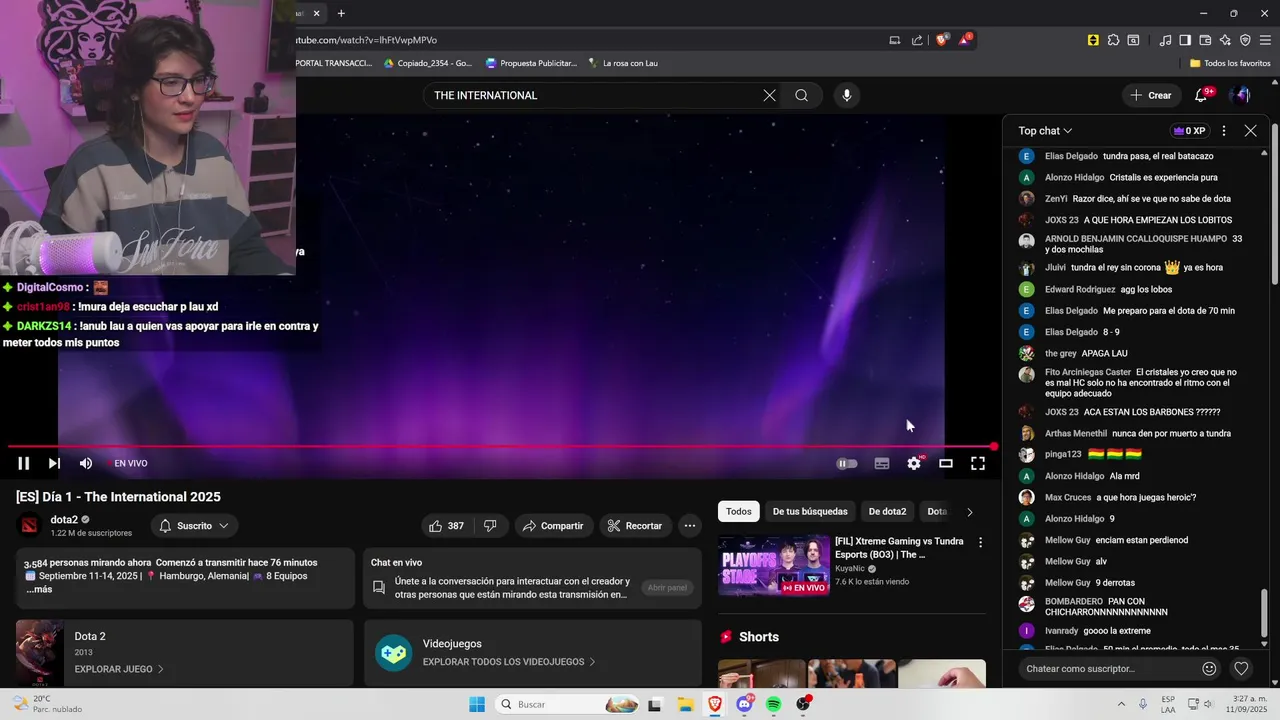Toggle autoplay switch in player

pos(847,463)
